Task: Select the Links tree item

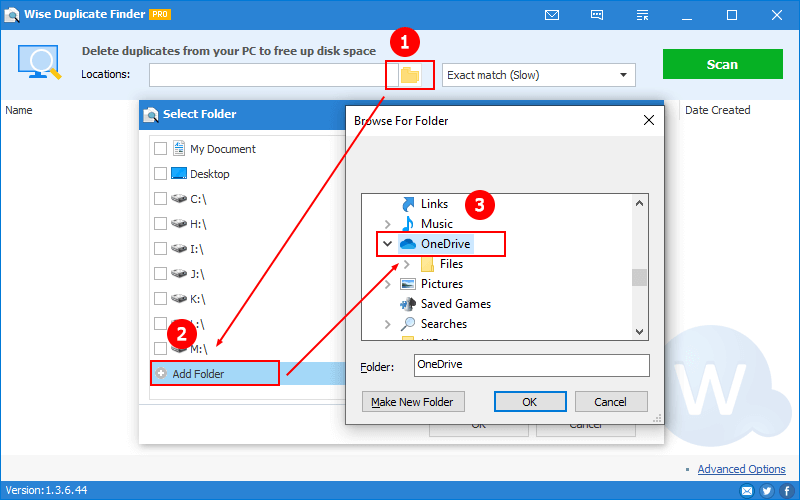Action: point(434,204)
